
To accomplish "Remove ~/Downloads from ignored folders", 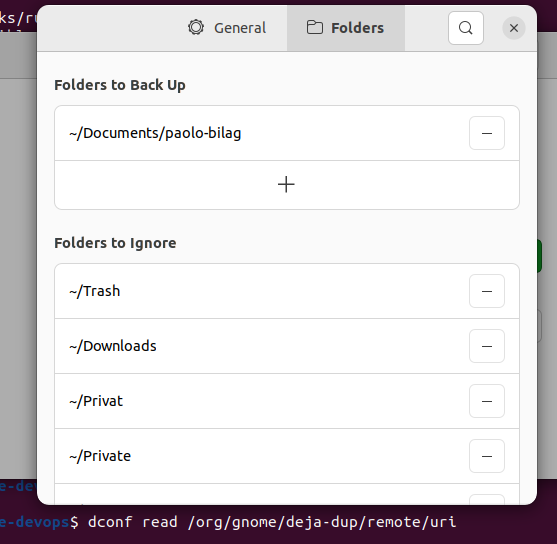I will [x=487, y=346].
